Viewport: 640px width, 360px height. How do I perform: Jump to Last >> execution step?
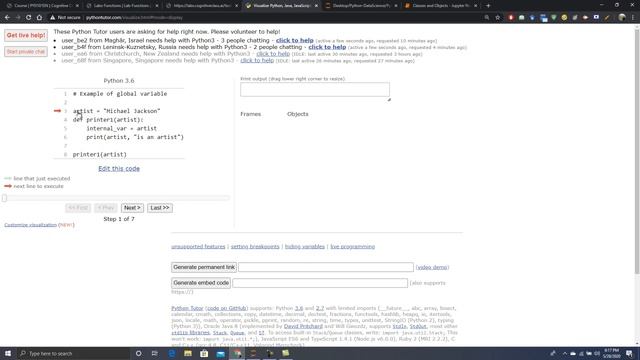160,208
